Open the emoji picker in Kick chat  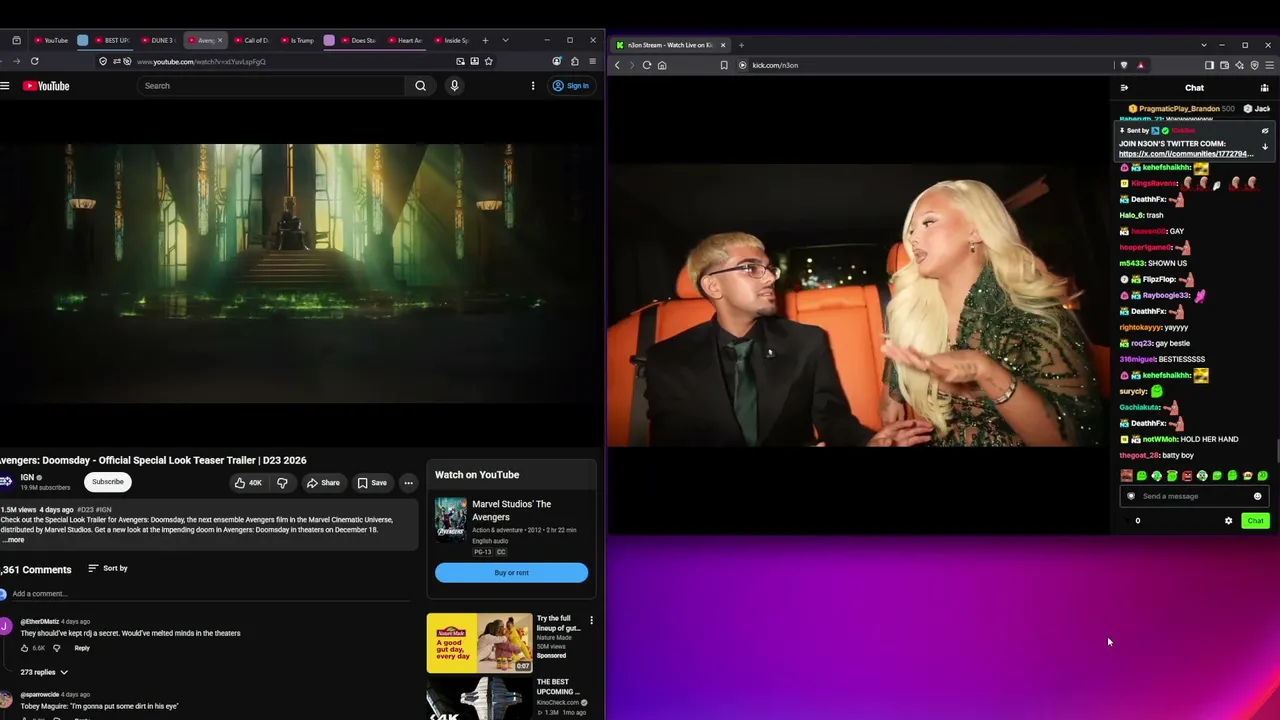[x=1257, y=496]
